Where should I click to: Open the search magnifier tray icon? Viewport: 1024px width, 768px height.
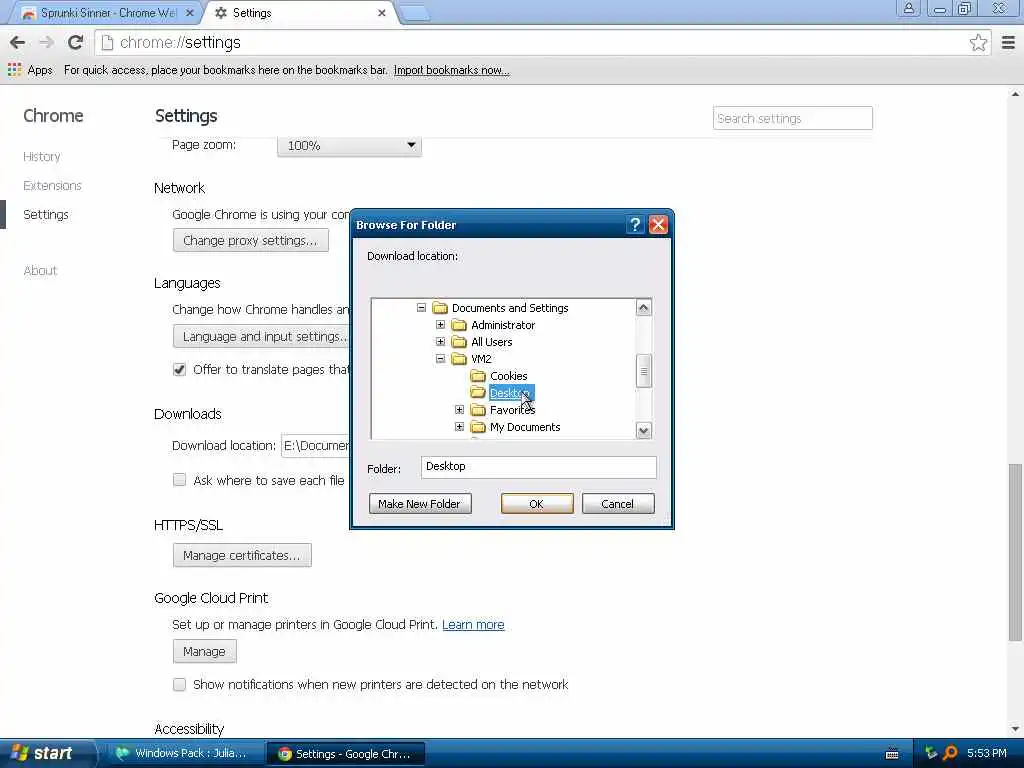[950, 753]
